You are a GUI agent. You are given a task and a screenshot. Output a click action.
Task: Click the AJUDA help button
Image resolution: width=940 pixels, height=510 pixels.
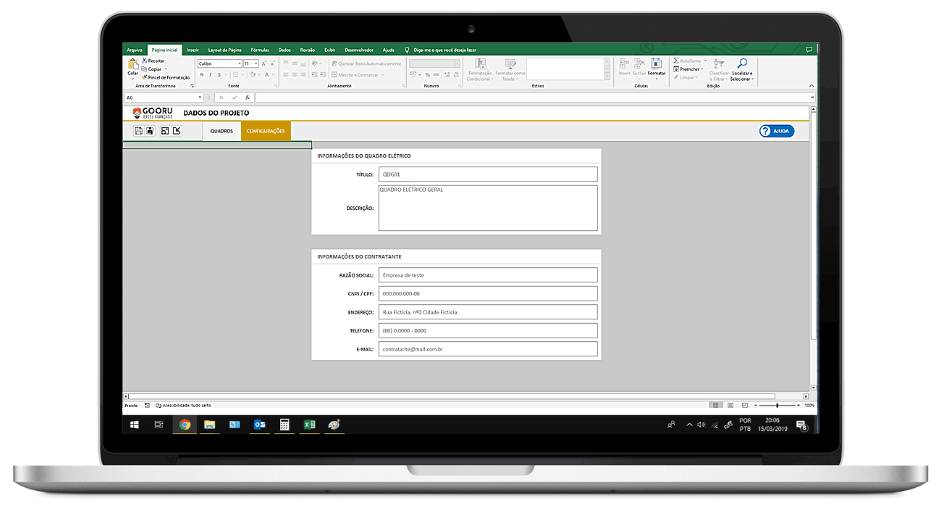[776, 131]
